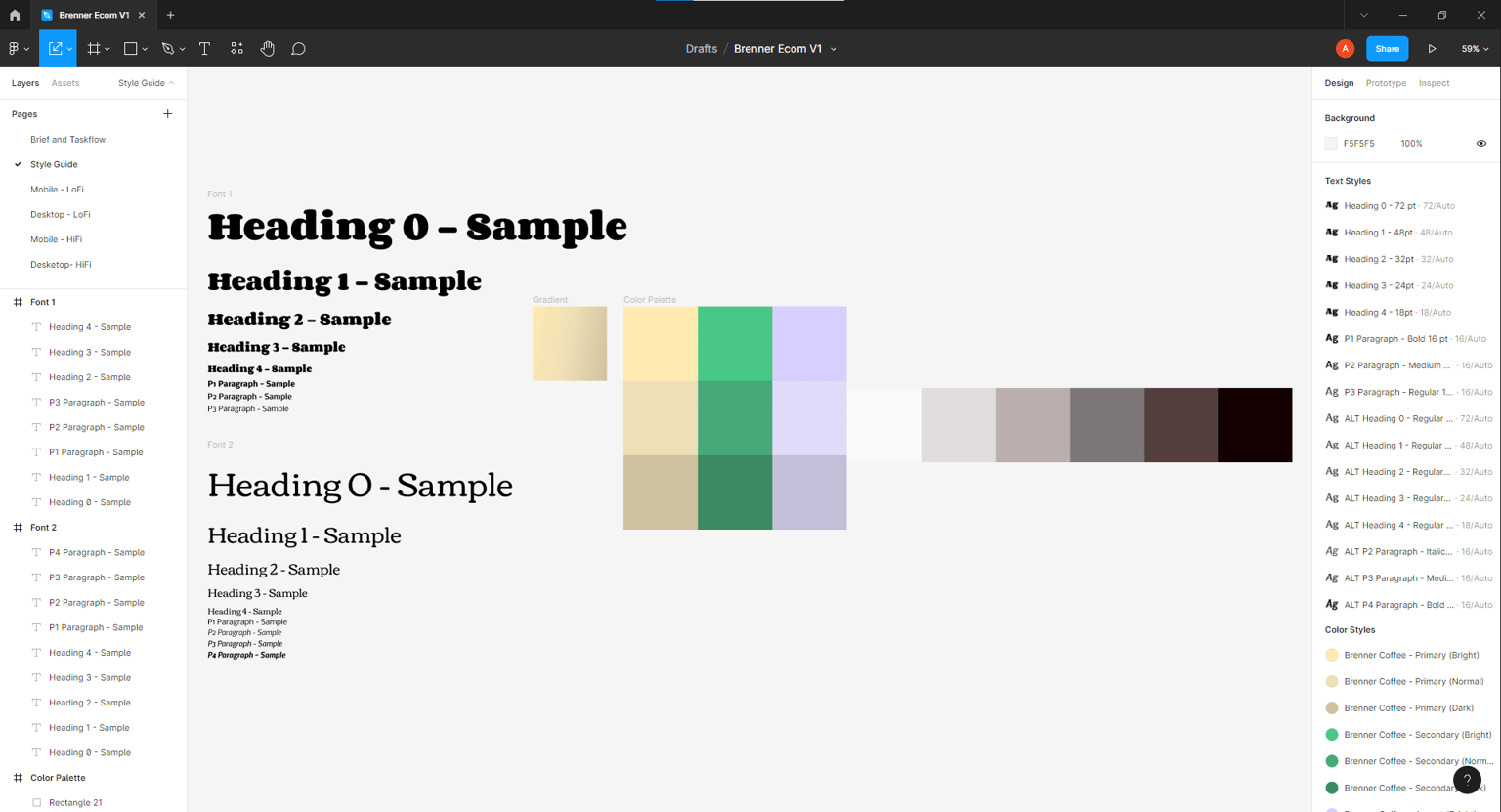
Task: Switch to the Assets tab
Action: 65,83
